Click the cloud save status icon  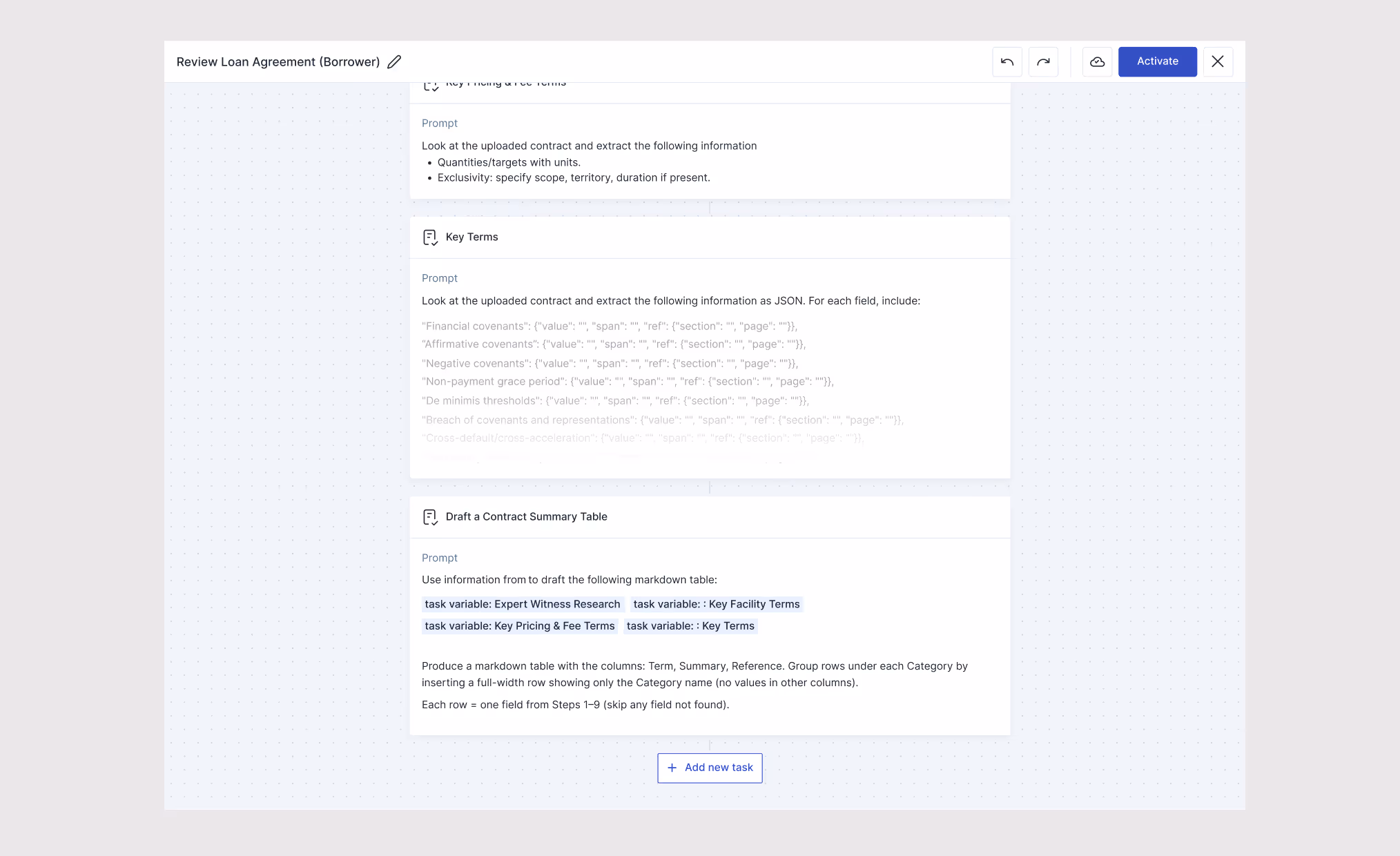click(x=1097, y=61)
